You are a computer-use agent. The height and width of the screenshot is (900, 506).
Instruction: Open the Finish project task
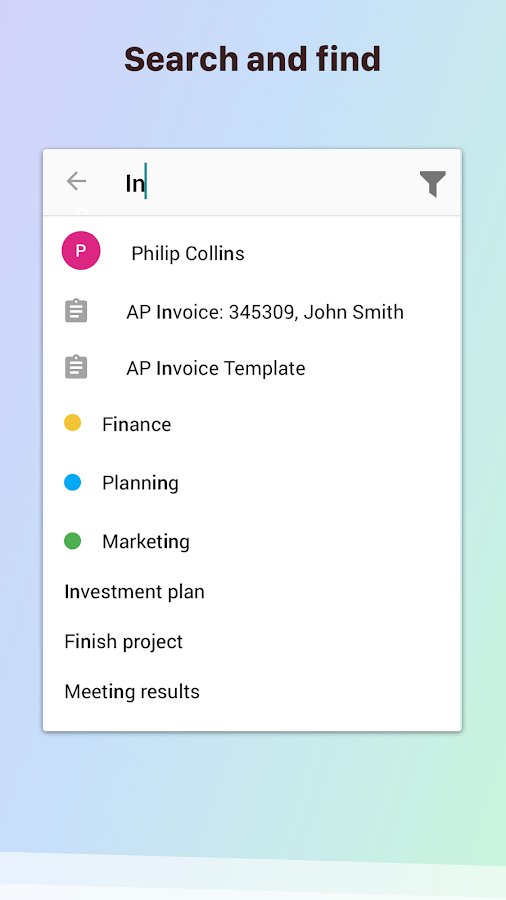pyautogui.click(x=252, y=642)
